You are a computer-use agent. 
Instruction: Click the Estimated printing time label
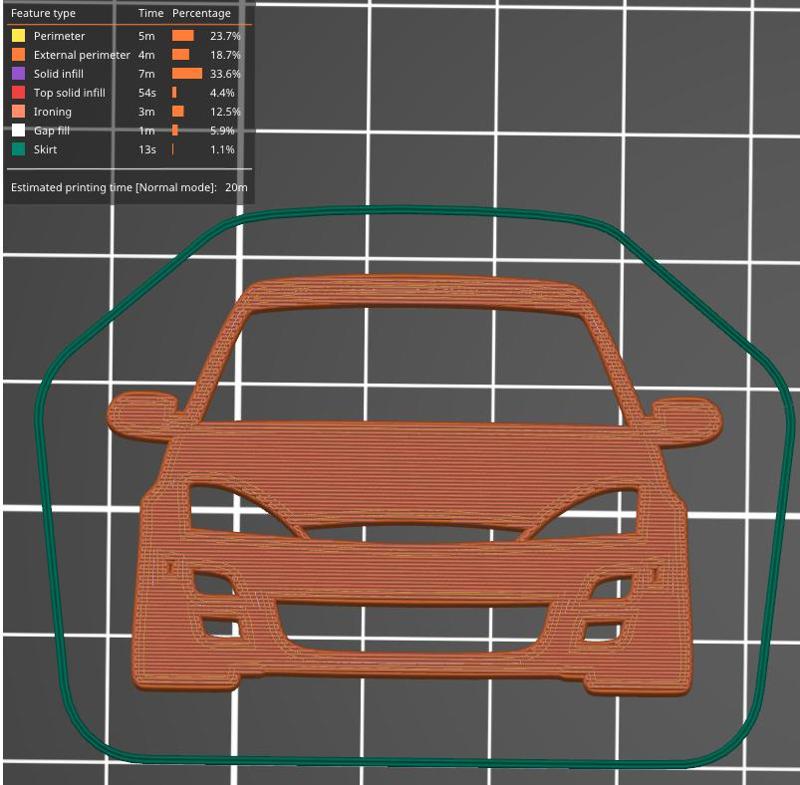pos(110,185)
